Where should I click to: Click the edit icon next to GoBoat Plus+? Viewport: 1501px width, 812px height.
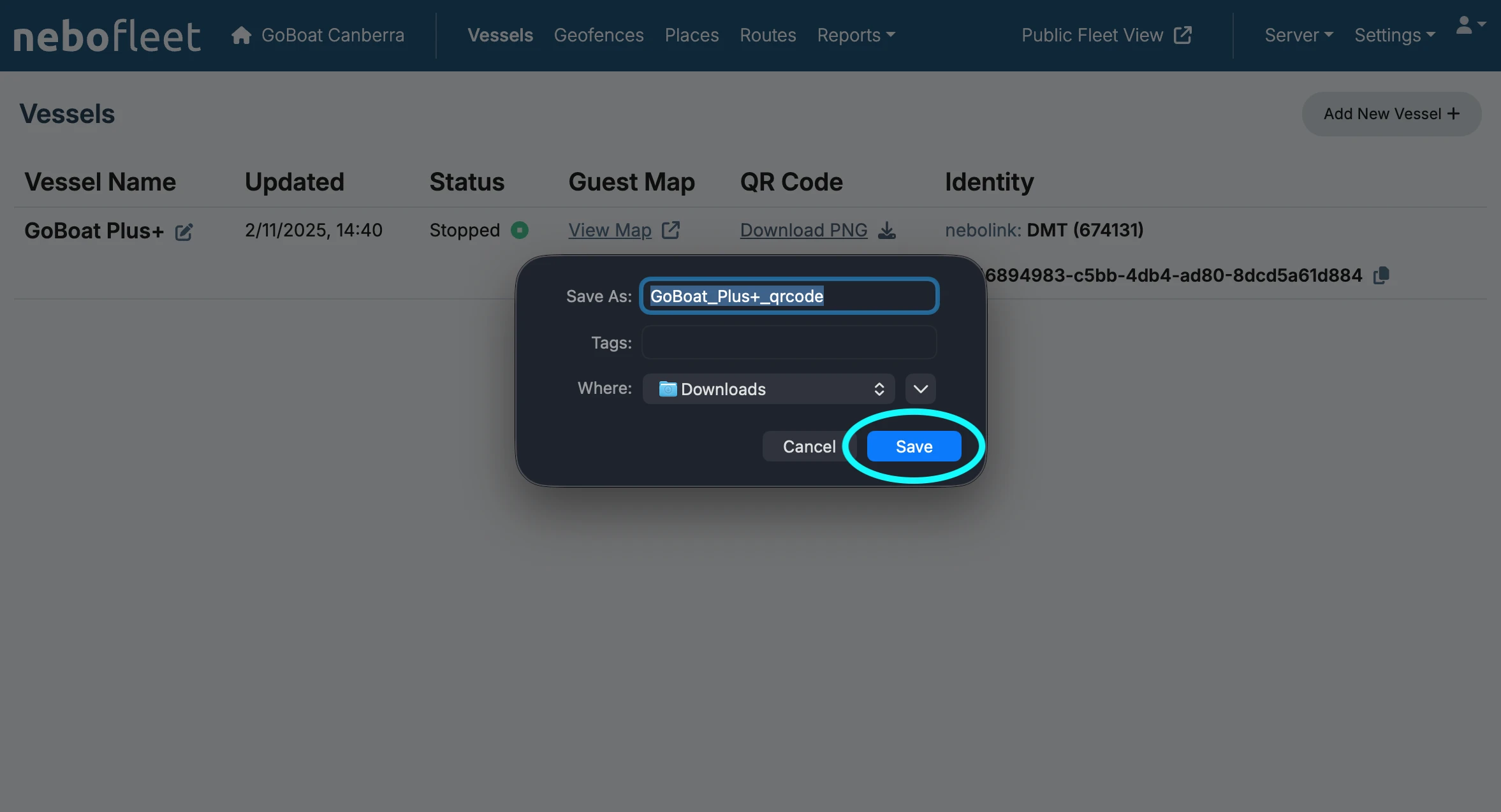(184, 232)
